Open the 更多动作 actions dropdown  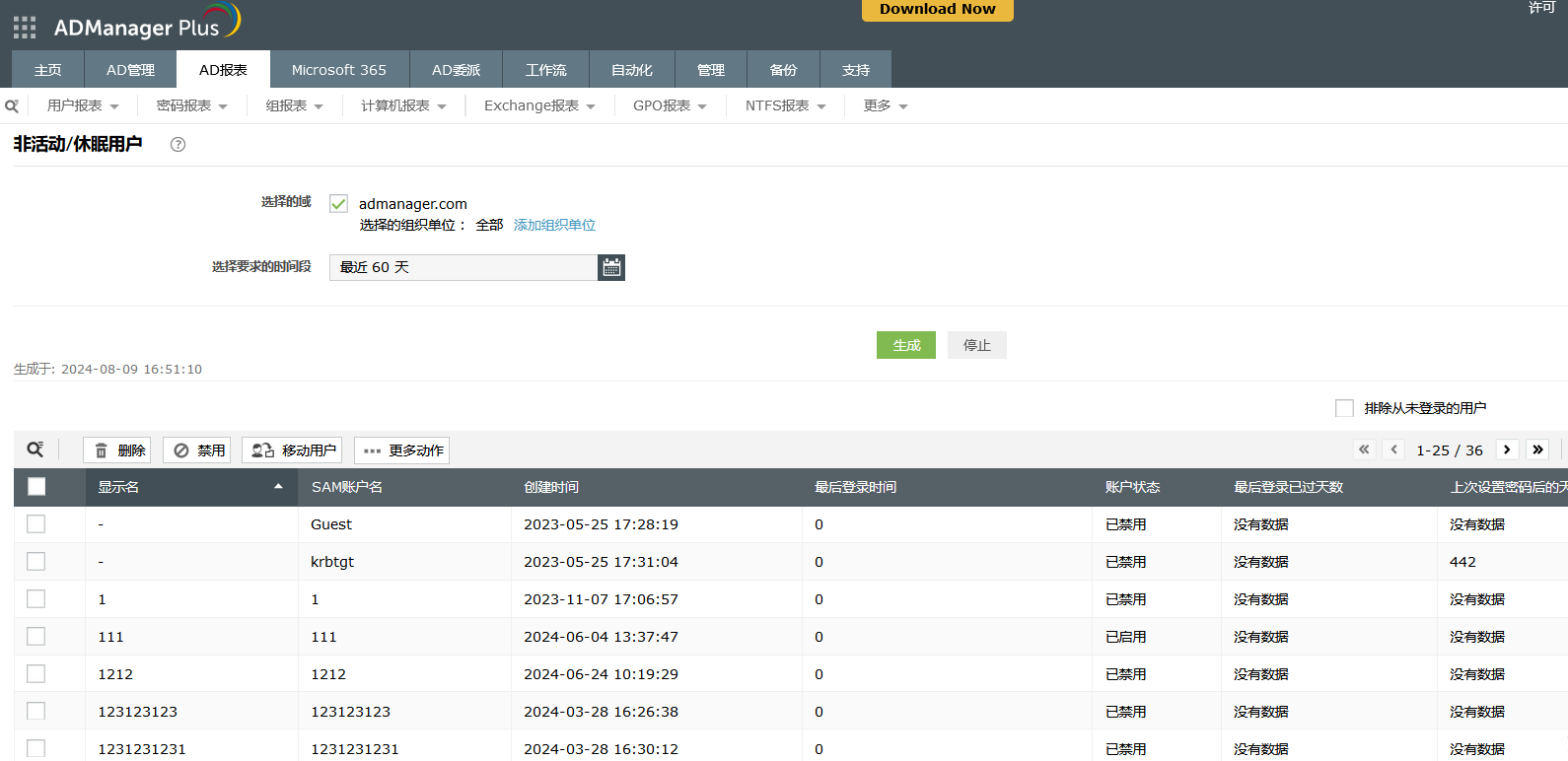click(x=402, y=450)
